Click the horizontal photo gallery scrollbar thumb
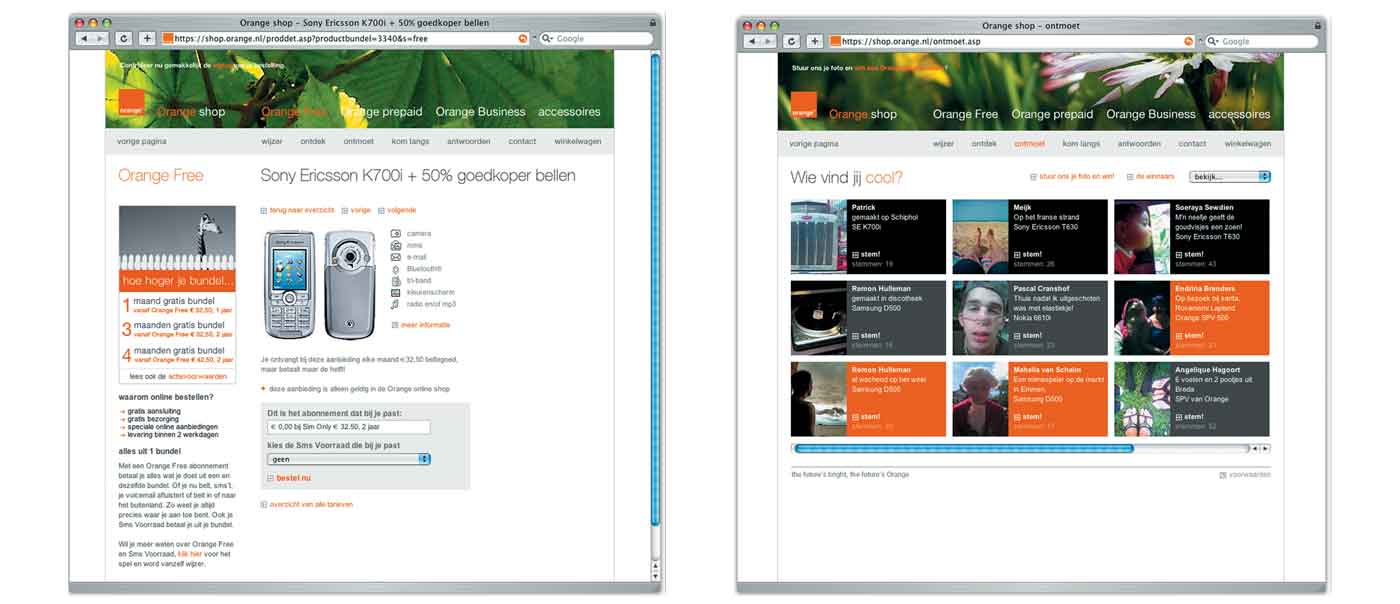The height and width of the screenshot is (604, 1400). click(963, 449)
